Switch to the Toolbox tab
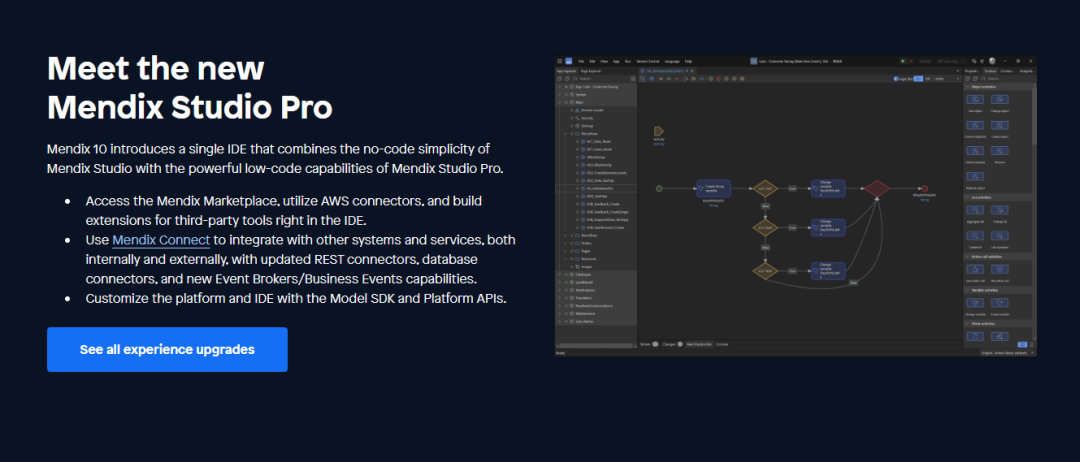This screenshot has height=462, width=1080. pyautogui.click(x=988, y=71)
